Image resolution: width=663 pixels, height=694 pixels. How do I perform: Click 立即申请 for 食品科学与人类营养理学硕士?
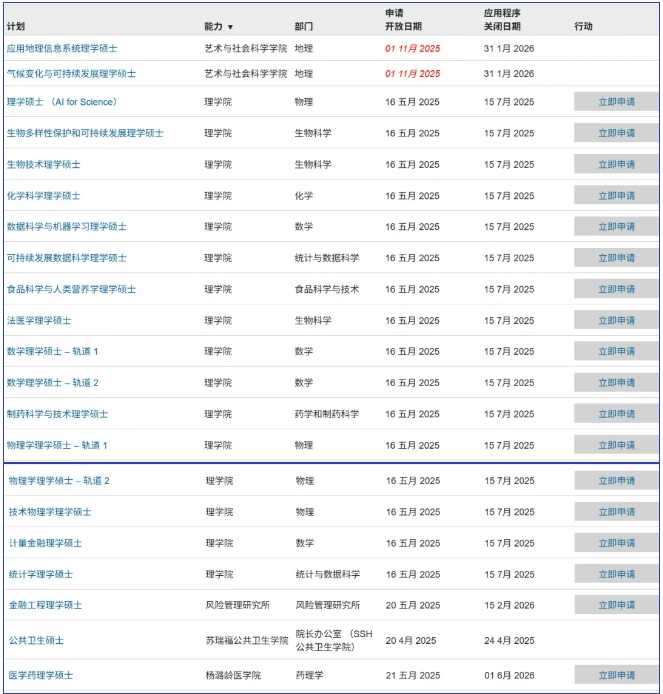point(616,290)
